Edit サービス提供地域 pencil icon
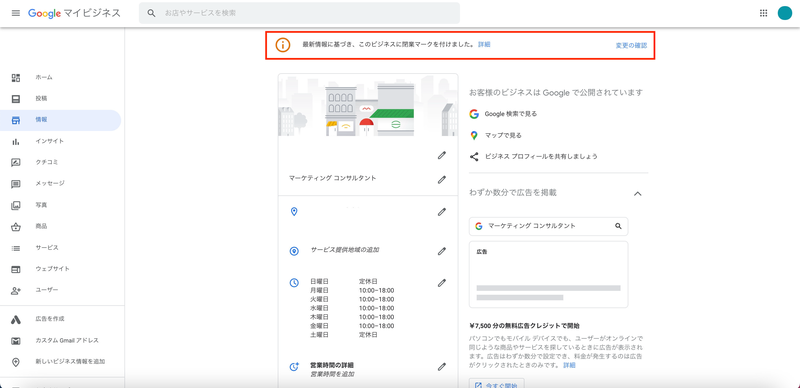 coord(442,251)
